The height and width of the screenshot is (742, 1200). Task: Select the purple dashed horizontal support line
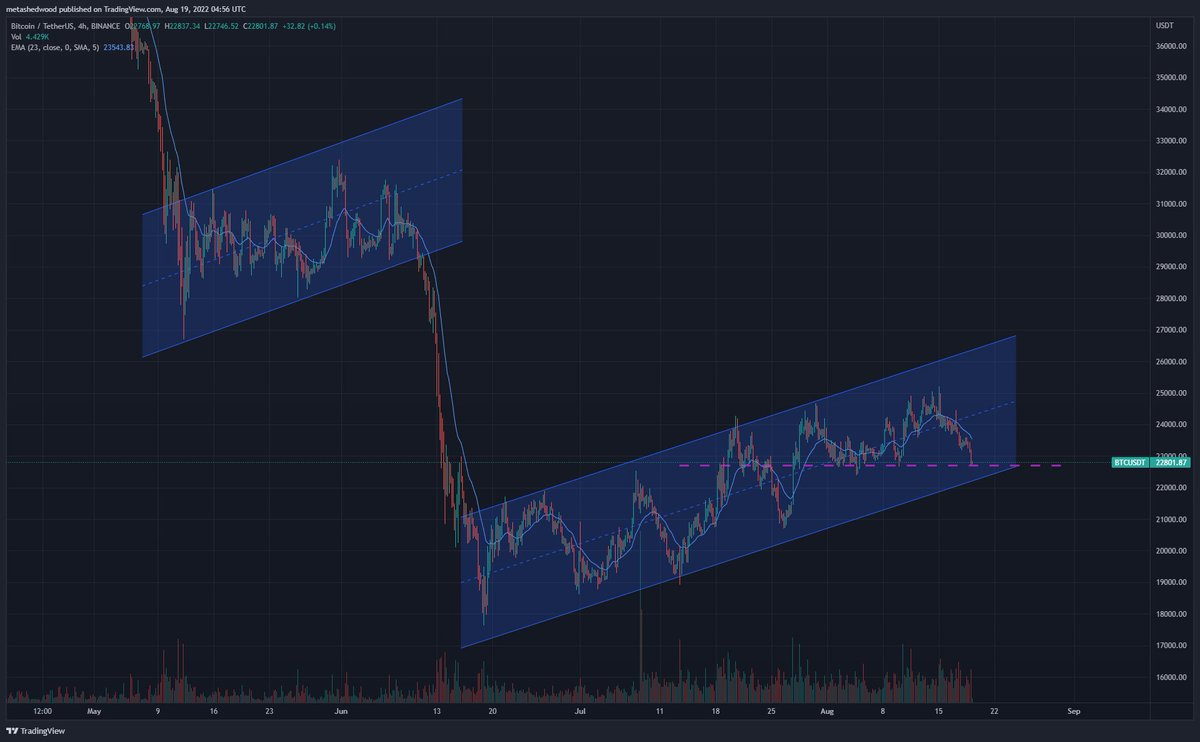click(870, 466)
